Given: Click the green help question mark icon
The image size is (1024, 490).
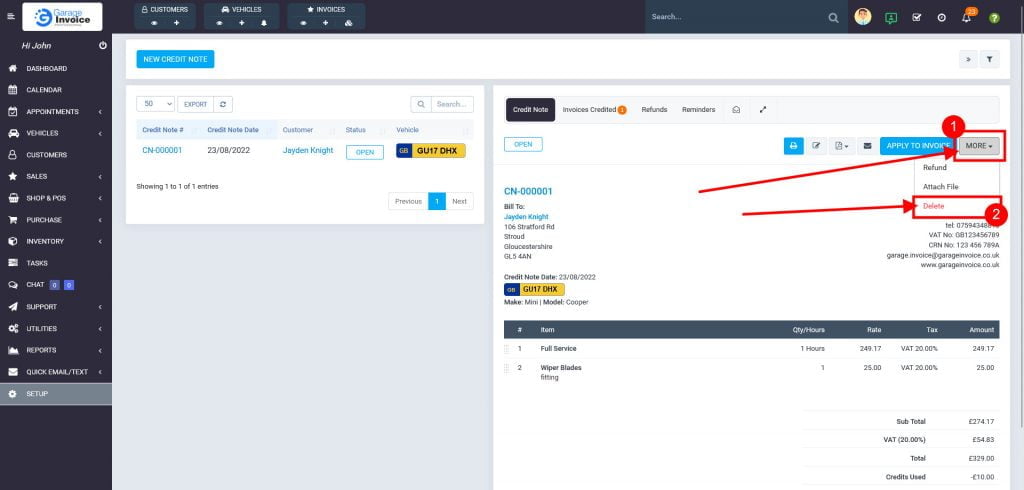Looking at the screenshot, I should click(994, 18).
